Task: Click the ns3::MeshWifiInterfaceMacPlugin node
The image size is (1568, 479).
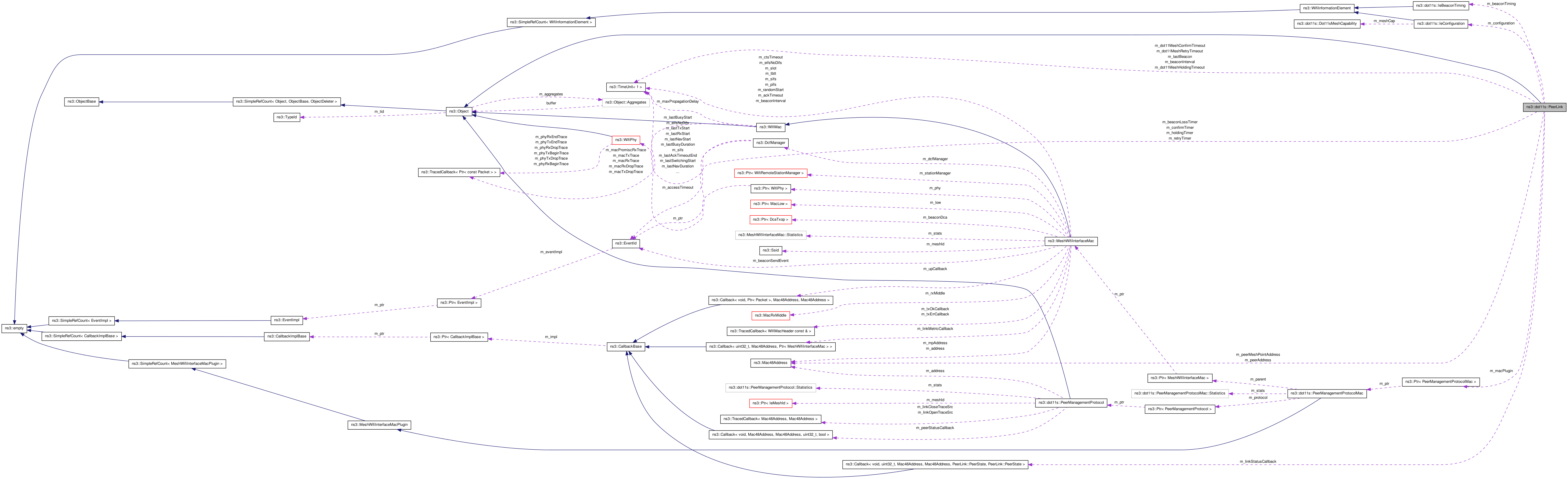Action: (x=379, y=425)
